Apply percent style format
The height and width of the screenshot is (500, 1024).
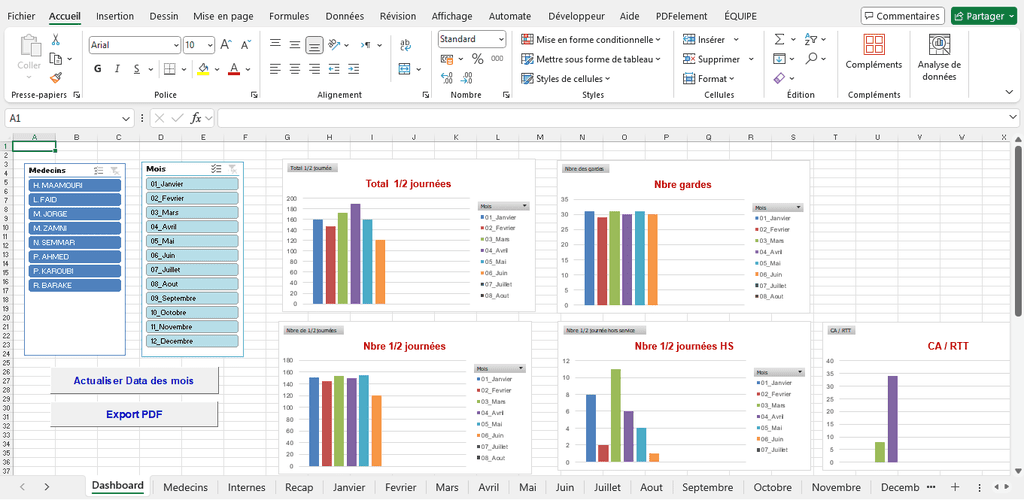tap(477, 59)
